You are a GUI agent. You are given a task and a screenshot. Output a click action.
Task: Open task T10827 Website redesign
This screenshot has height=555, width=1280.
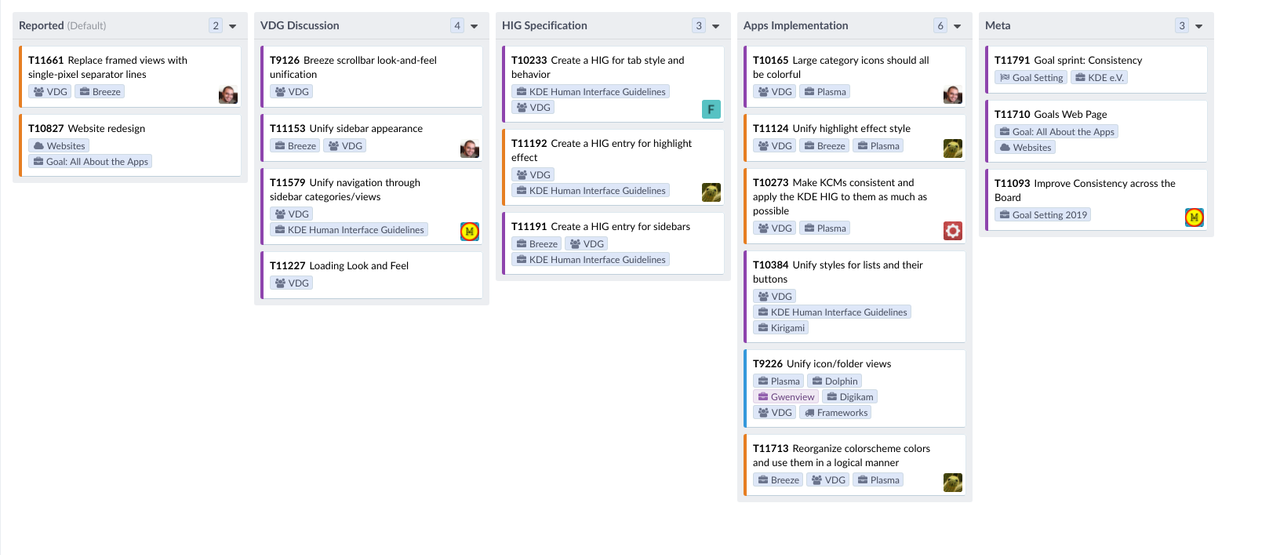click(x=87, y=128)
